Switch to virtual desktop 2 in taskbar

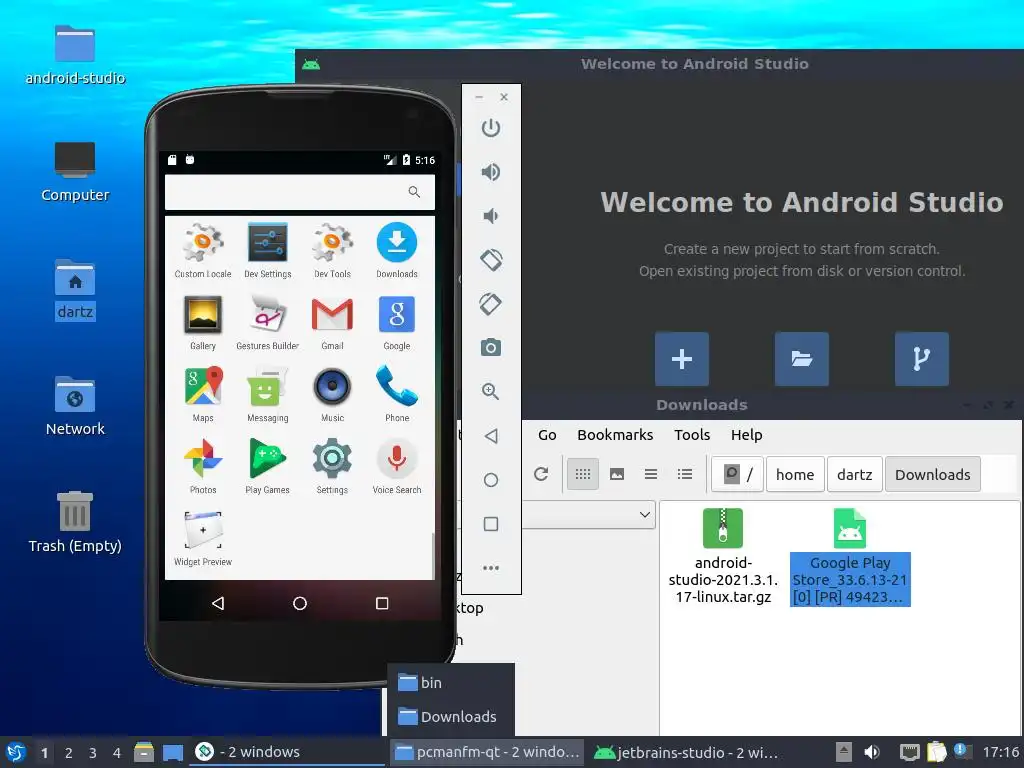pyautogui.click(x=69, y=753)
